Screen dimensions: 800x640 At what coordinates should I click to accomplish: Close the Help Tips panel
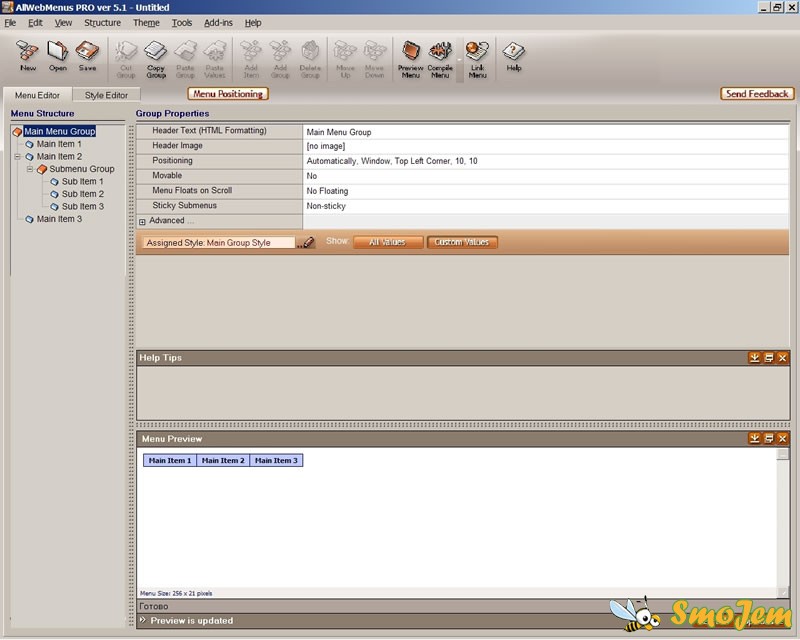[x=783, y=358]
